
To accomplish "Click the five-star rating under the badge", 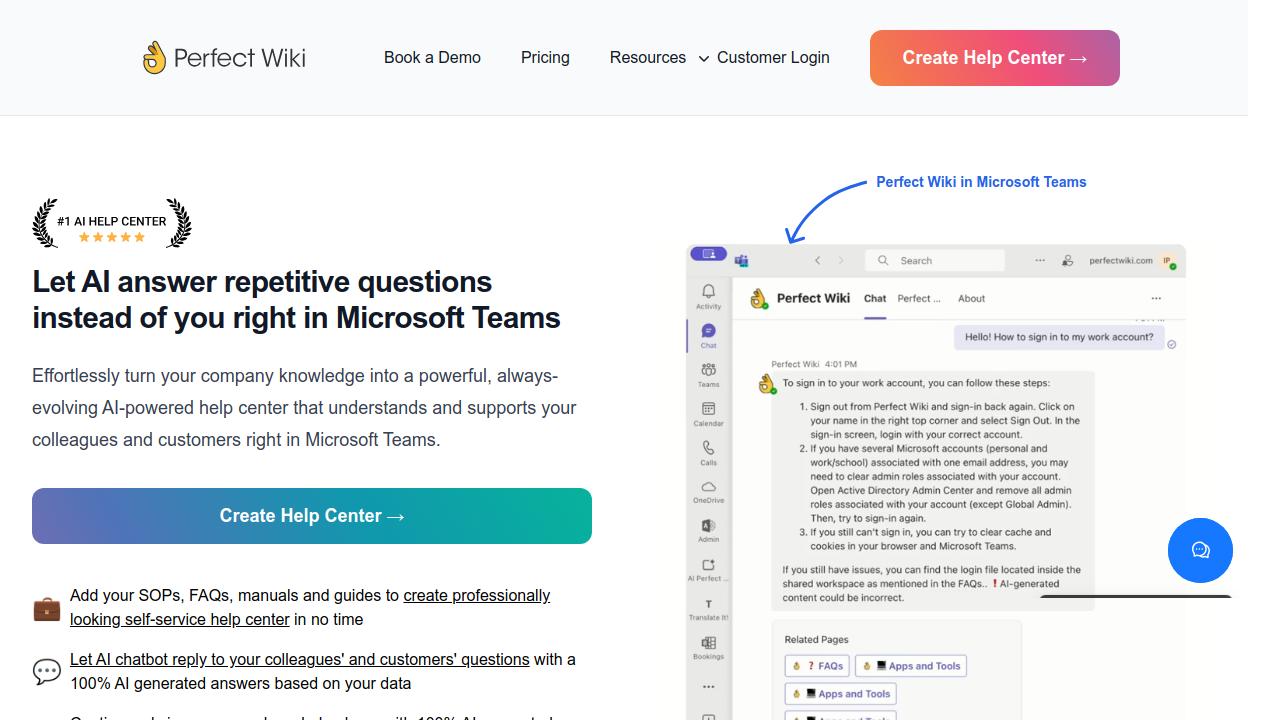I will click(112, 237).
